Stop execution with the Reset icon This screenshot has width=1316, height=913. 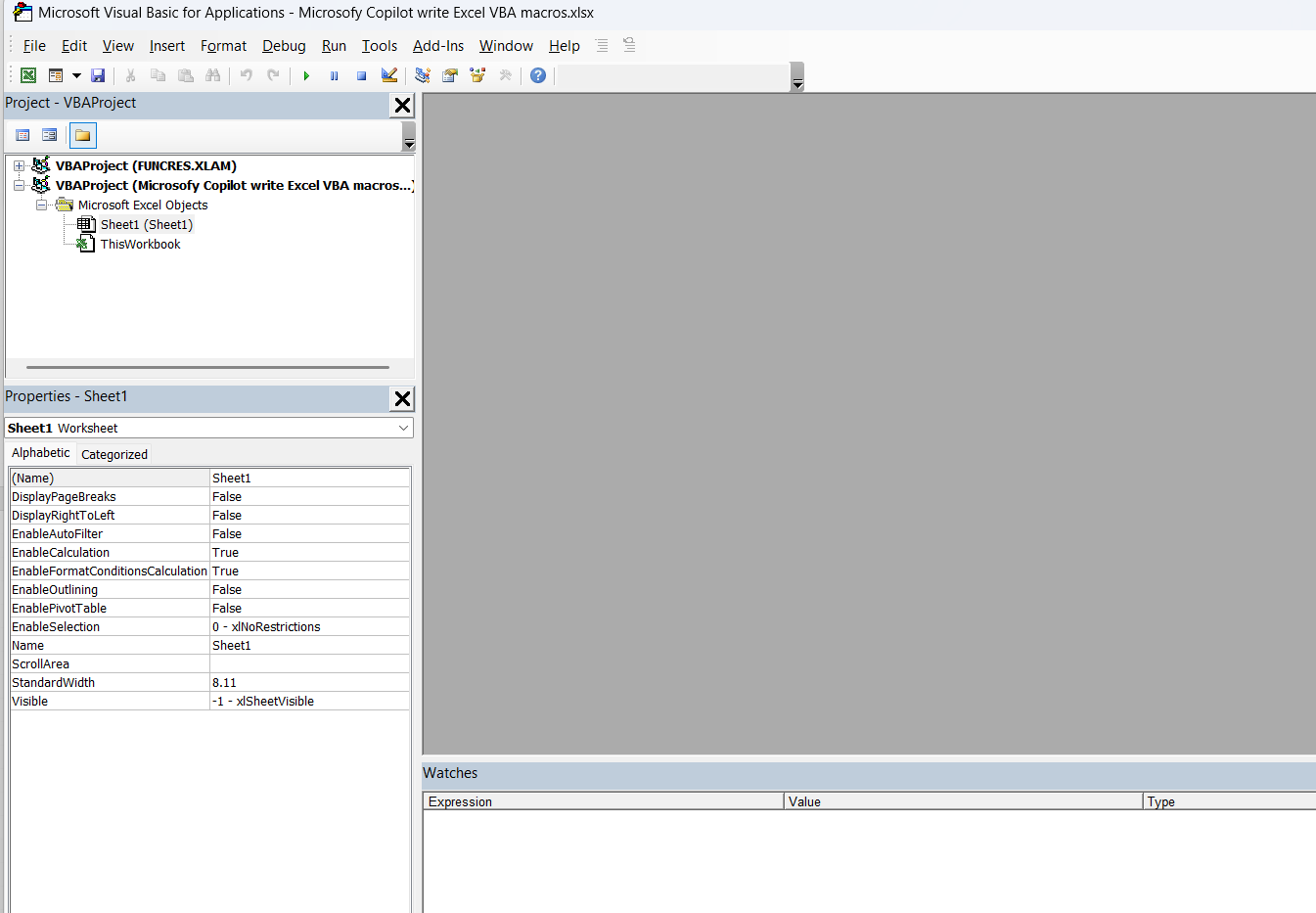(x=361, y=75)
